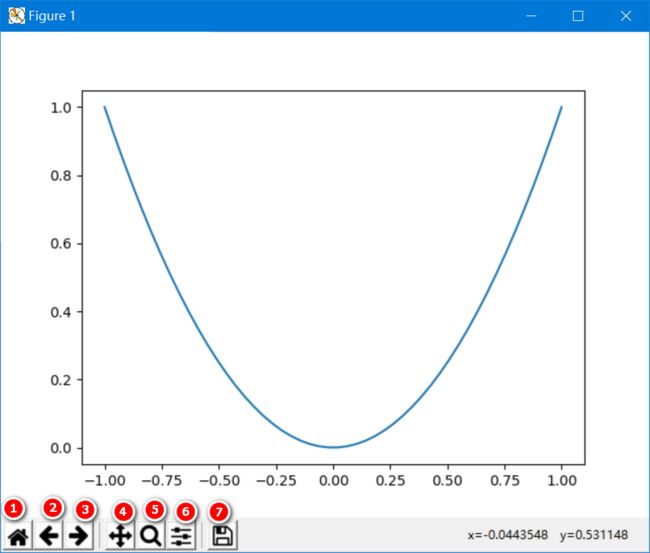
Task: Click the y-axis tick label 0.6
Action: [61, 244]
